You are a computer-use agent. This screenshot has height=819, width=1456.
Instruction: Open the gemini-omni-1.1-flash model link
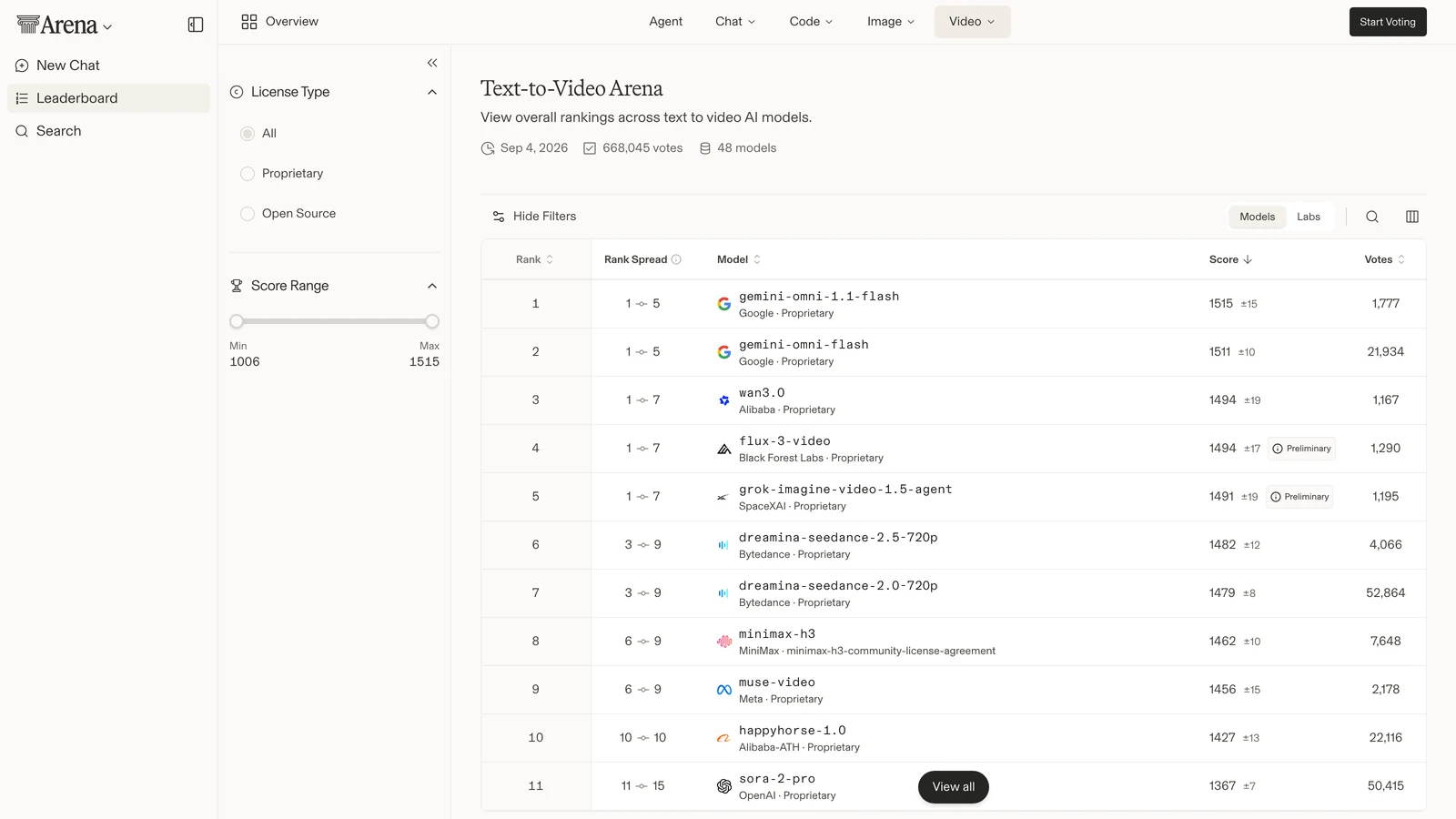(819, 297)
